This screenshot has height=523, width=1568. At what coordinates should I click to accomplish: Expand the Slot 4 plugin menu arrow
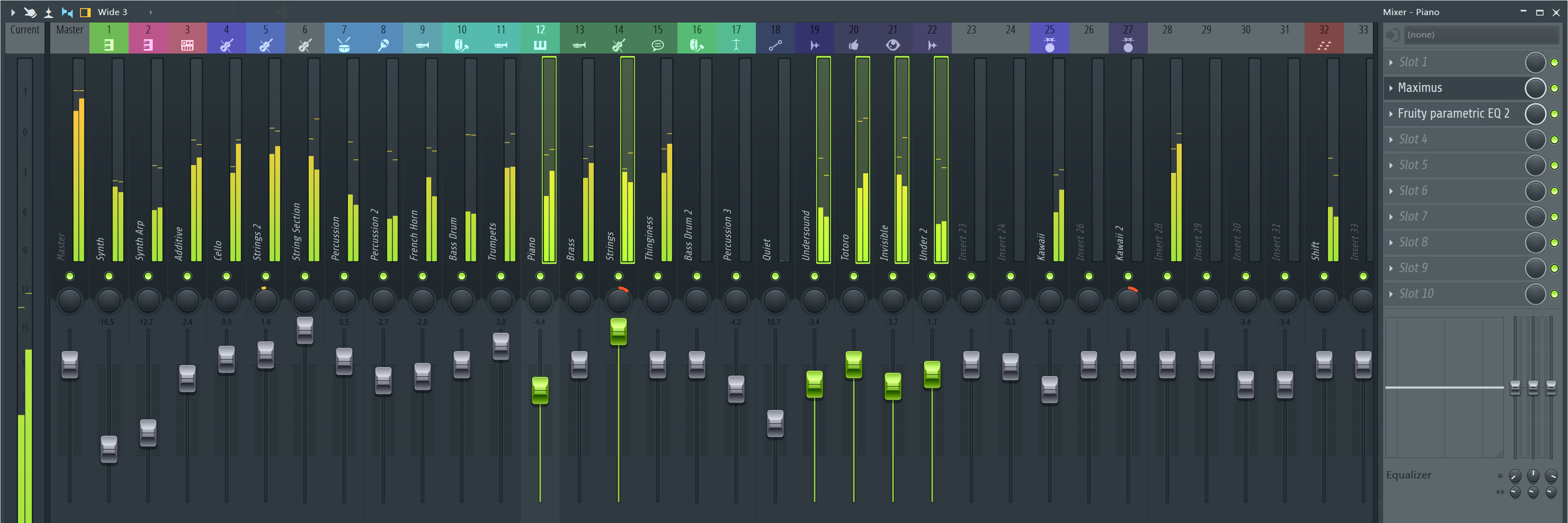coord(1391,139)
